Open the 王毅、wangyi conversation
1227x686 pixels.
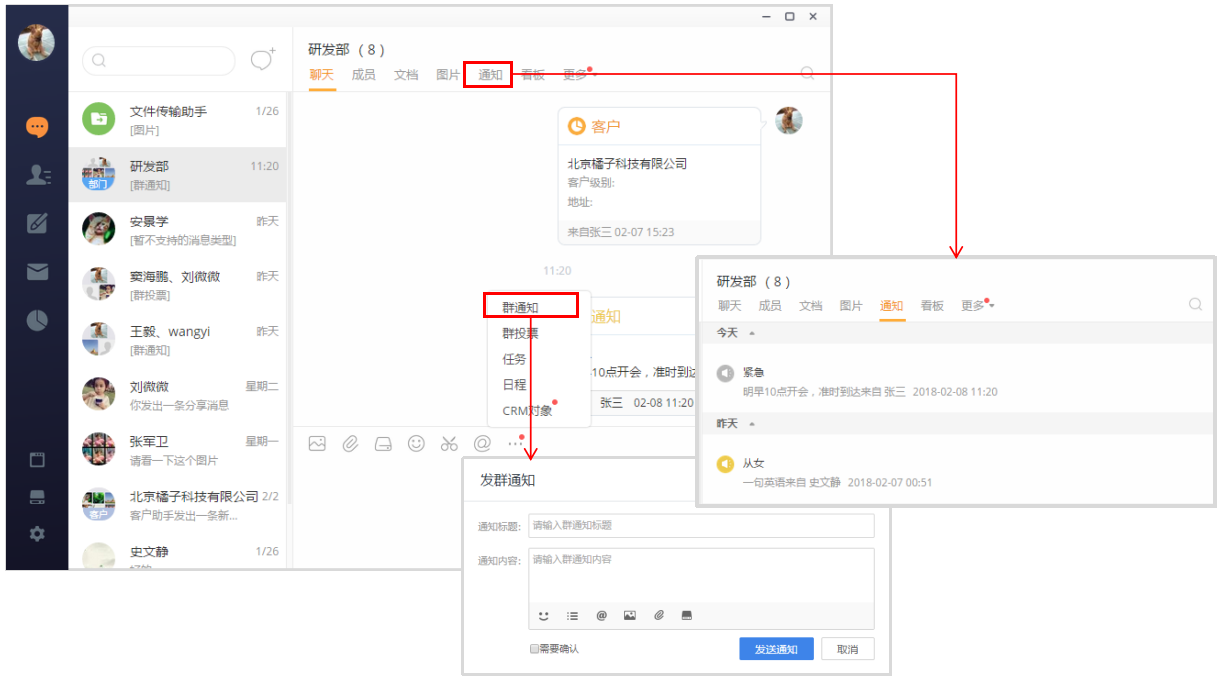pos(178,340)
